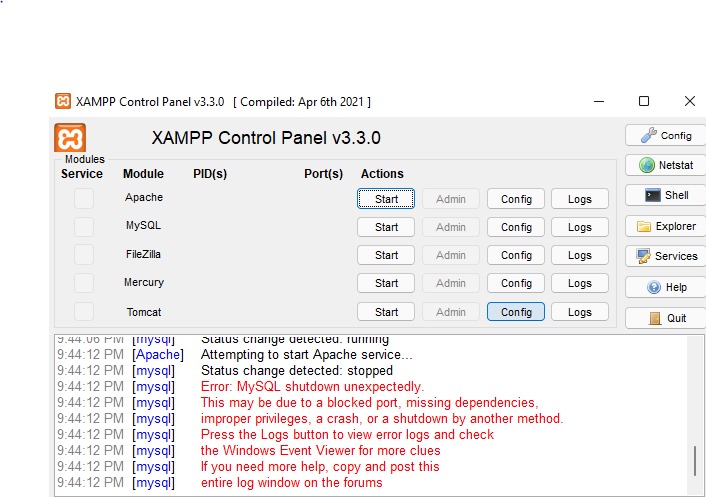View MySQL Logs
This screenshot has width=706, height=497.
[x=580, y=227]
